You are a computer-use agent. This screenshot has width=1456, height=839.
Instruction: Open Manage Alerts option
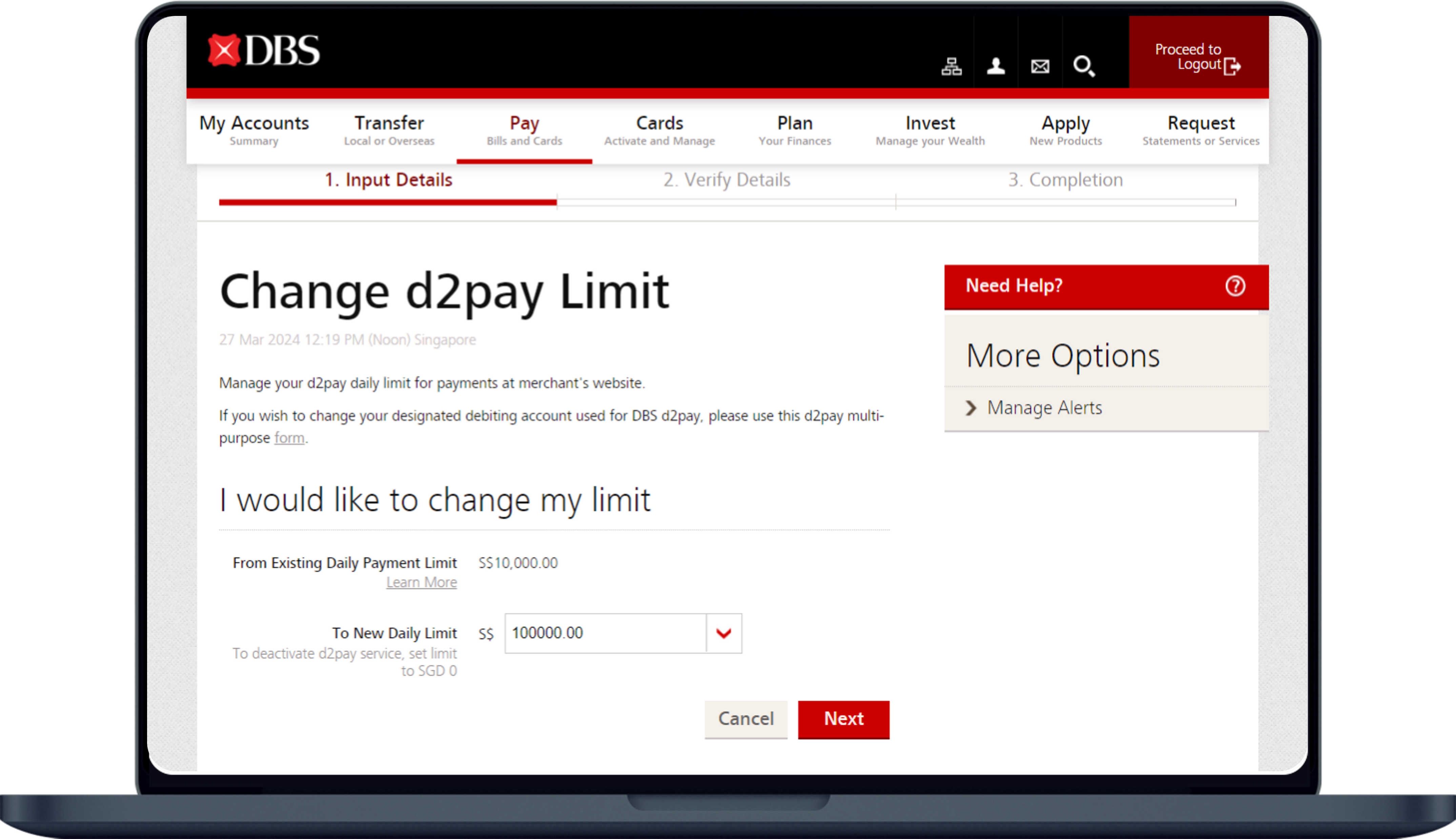(x=1044, y=408)
